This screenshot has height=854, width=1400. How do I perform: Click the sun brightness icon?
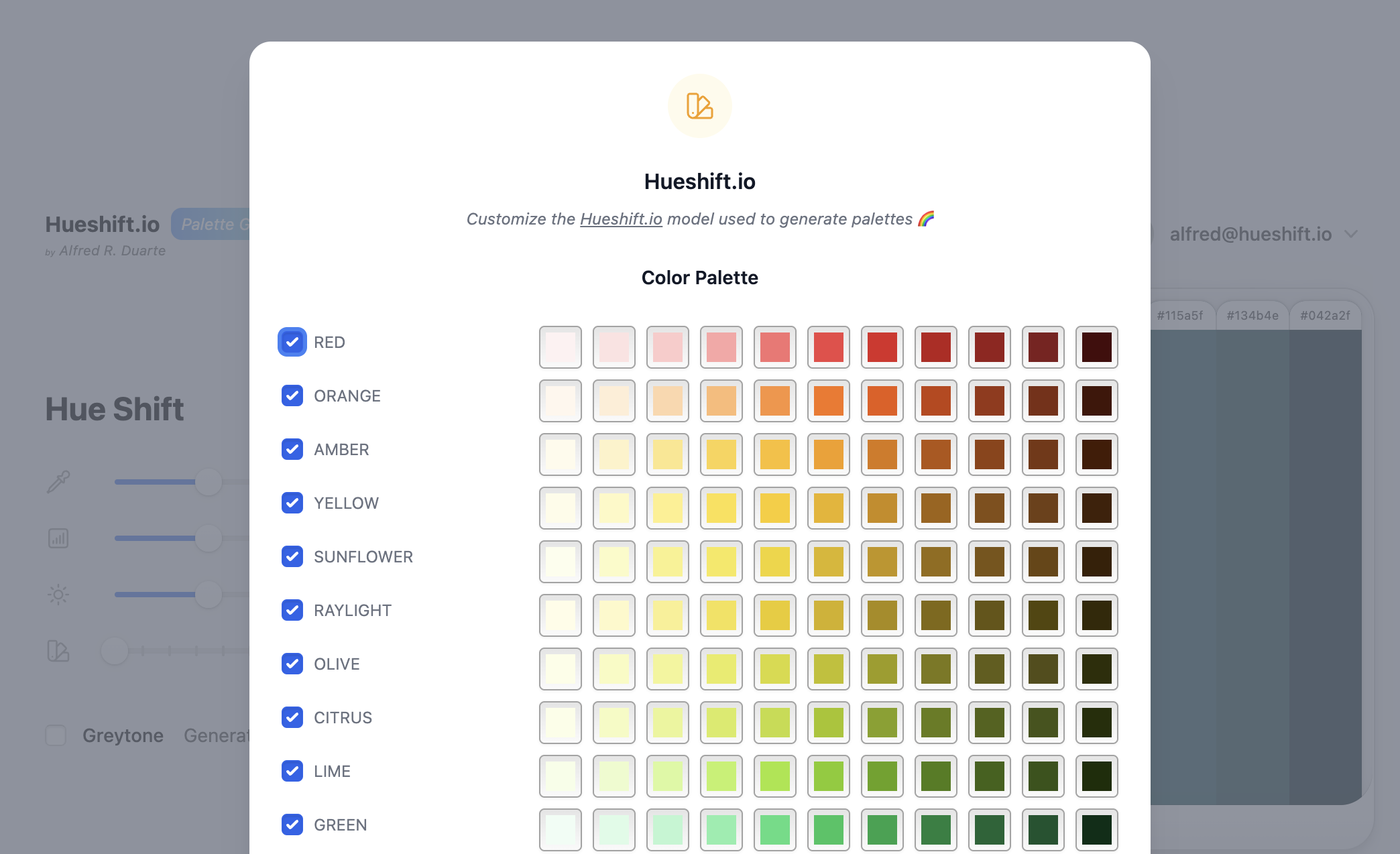[58, 594]
